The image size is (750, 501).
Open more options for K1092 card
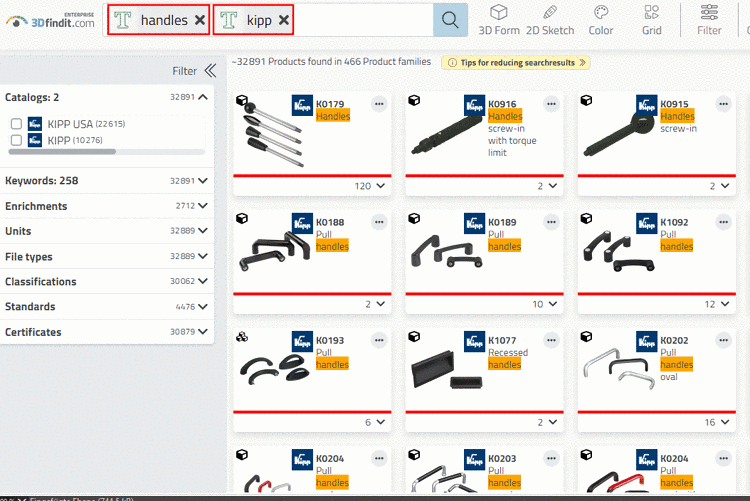[x=724, y=222]
